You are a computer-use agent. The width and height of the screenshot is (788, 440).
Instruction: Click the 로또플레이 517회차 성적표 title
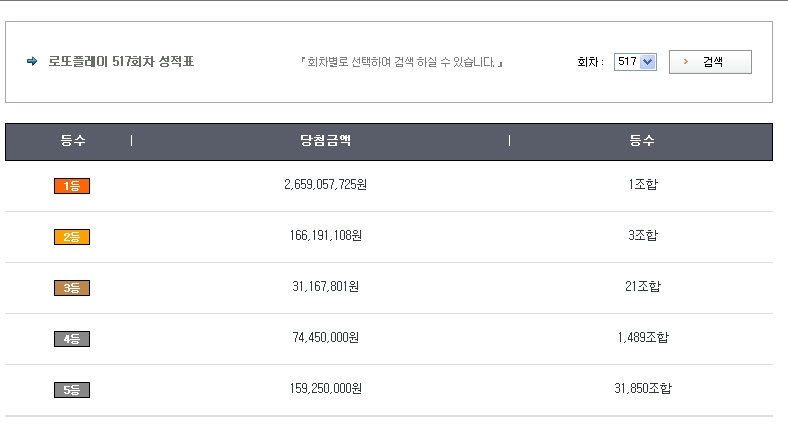121,62
